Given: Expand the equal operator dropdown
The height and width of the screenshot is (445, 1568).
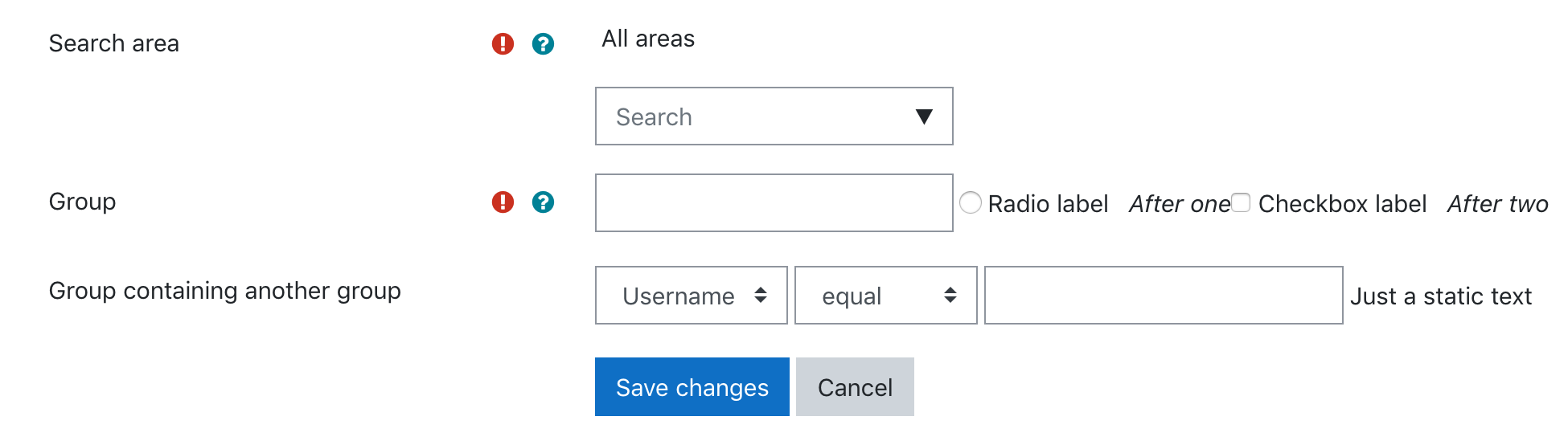Looking at the screenshot, I should 885,296.
